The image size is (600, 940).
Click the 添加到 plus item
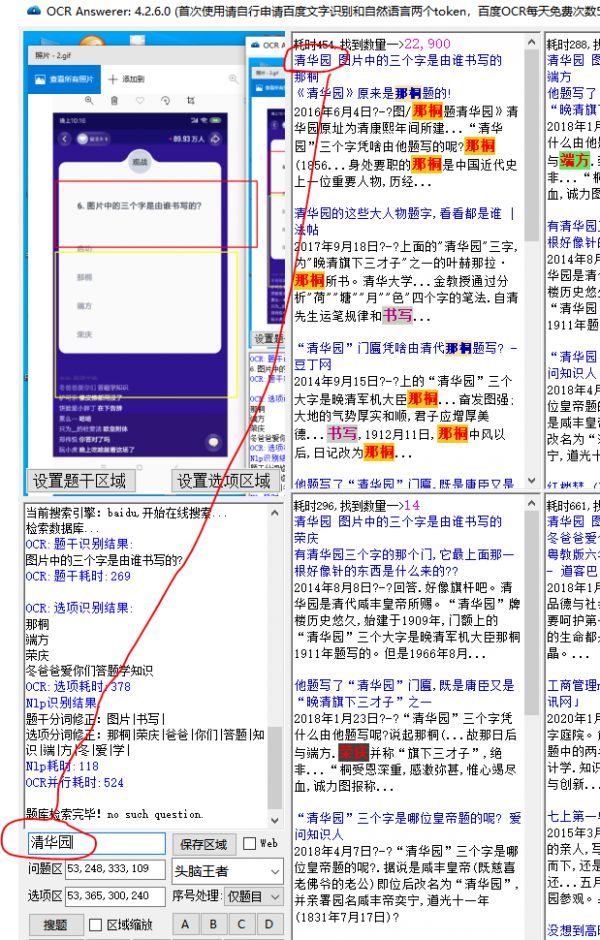pyautogui.click(x=126, y=79)
